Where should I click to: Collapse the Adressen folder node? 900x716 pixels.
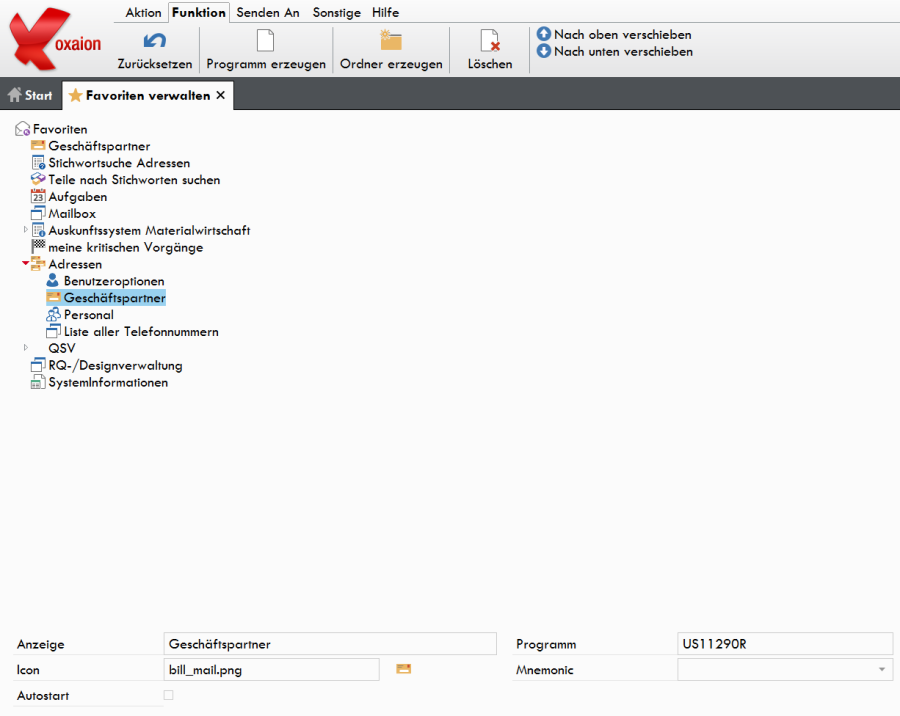pyautogui.click(x=26, y=264)
